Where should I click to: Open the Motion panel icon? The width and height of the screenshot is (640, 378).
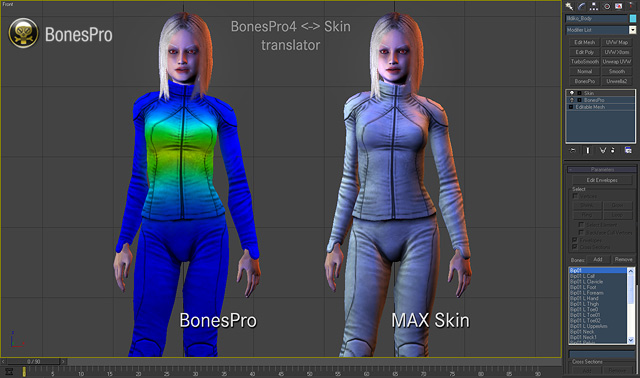coord(607,6)
